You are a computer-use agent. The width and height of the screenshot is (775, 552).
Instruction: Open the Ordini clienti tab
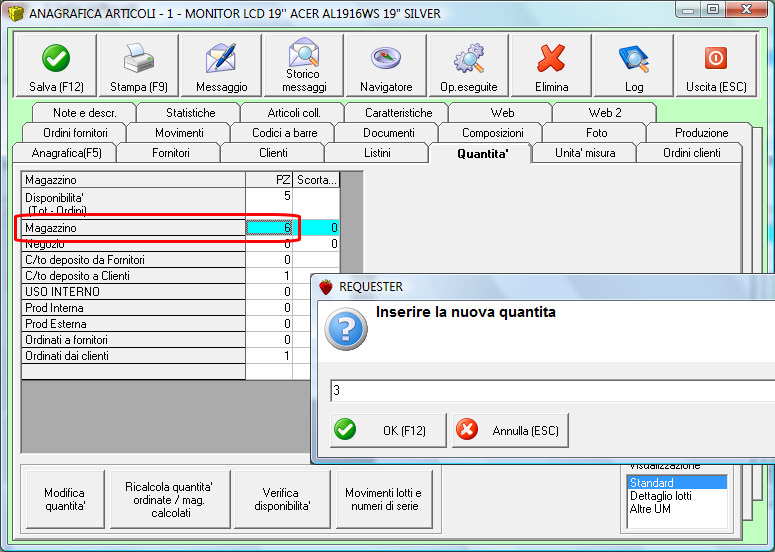[x=691, y=153]
